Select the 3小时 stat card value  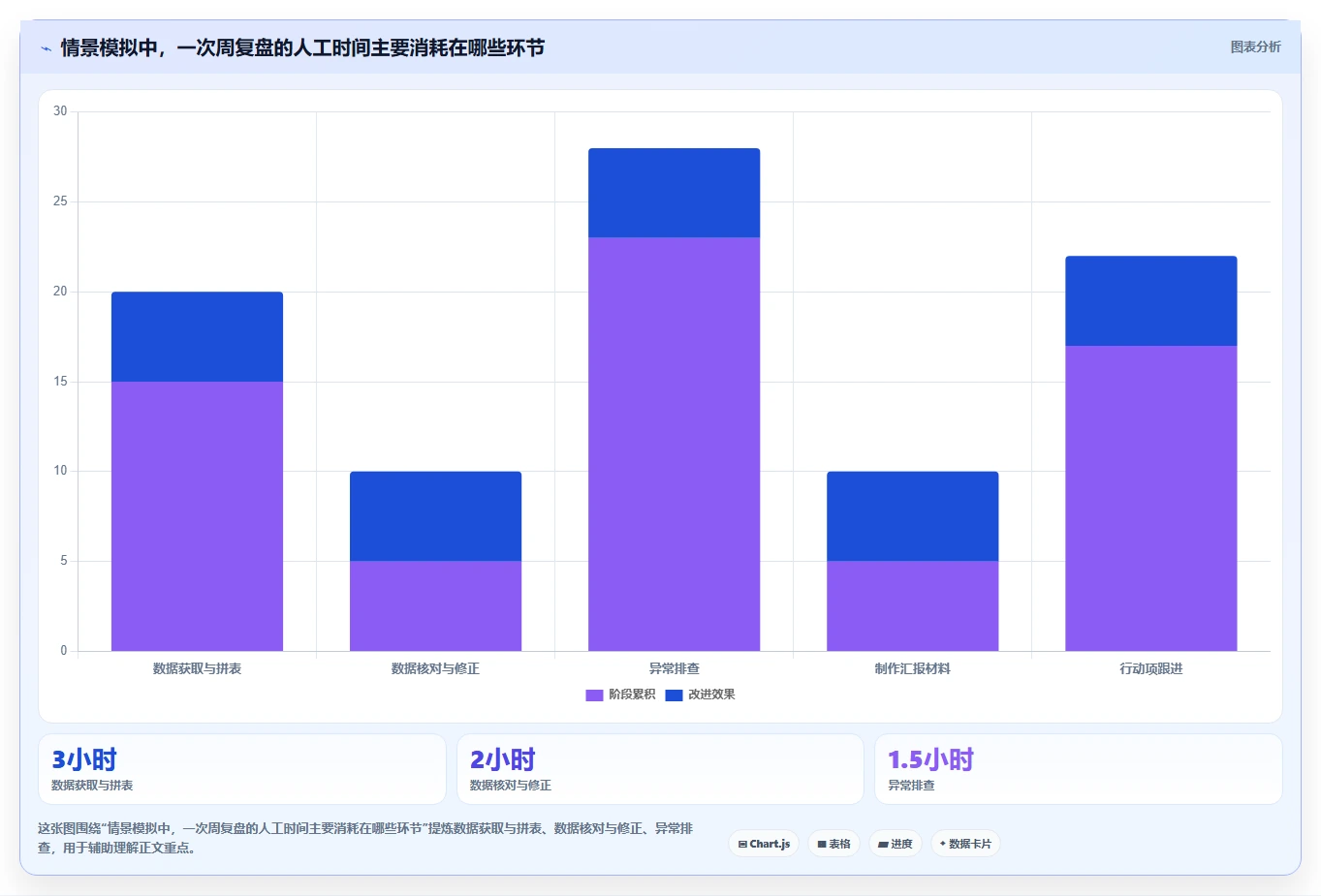coord(84,759)
